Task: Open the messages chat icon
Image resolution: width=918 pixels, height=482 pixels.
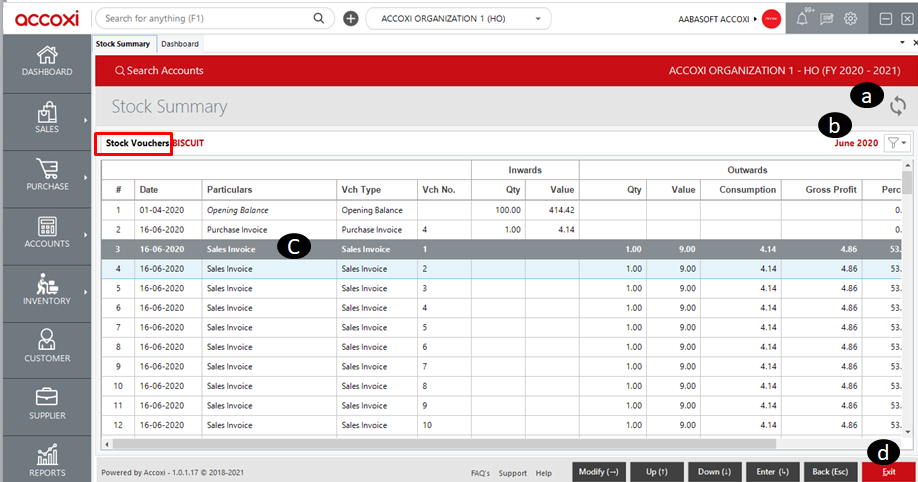Action: click(x=826, y=19)
